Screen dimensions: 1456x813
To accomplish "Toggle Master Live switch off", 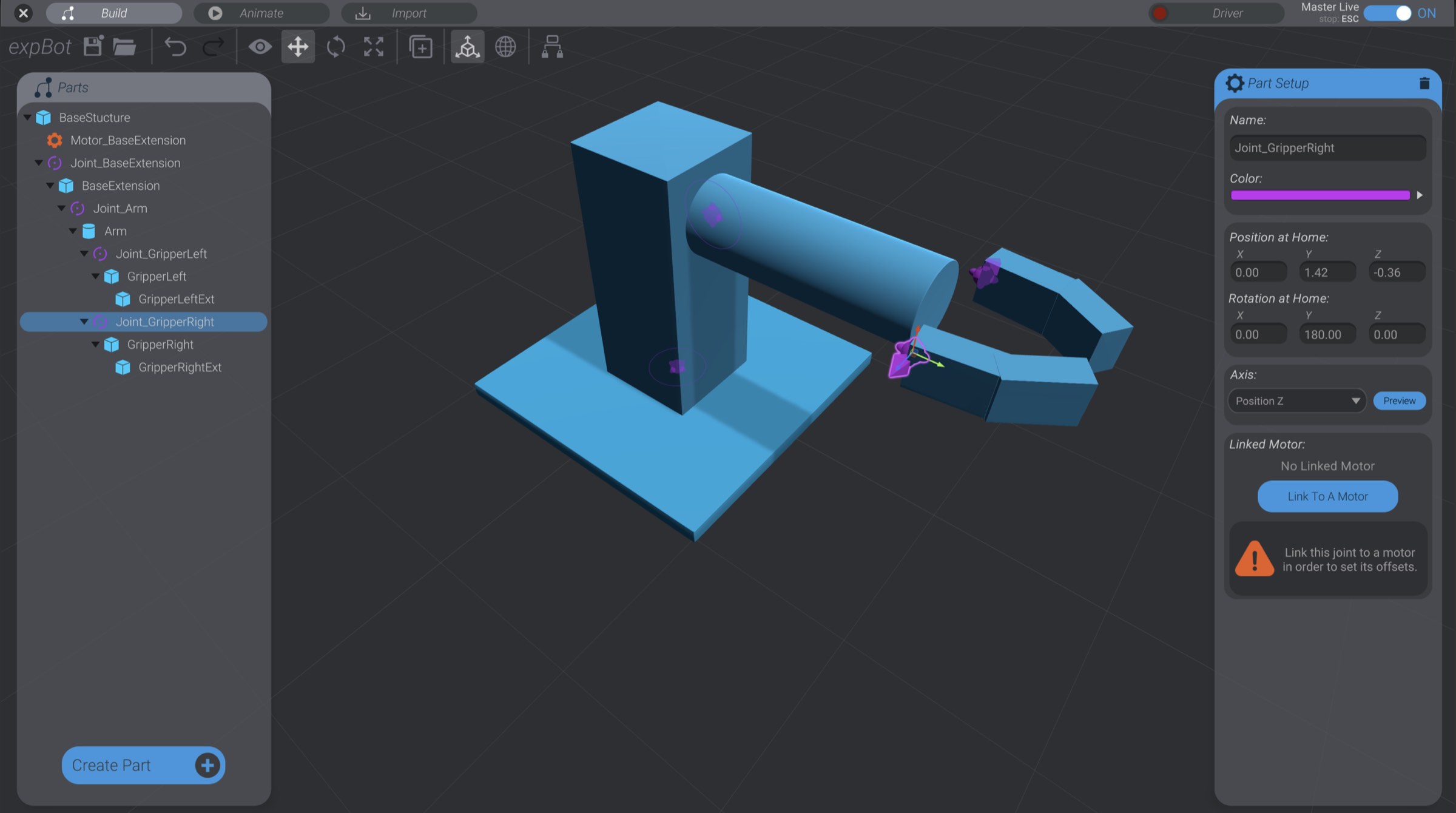I will 1387,12.
